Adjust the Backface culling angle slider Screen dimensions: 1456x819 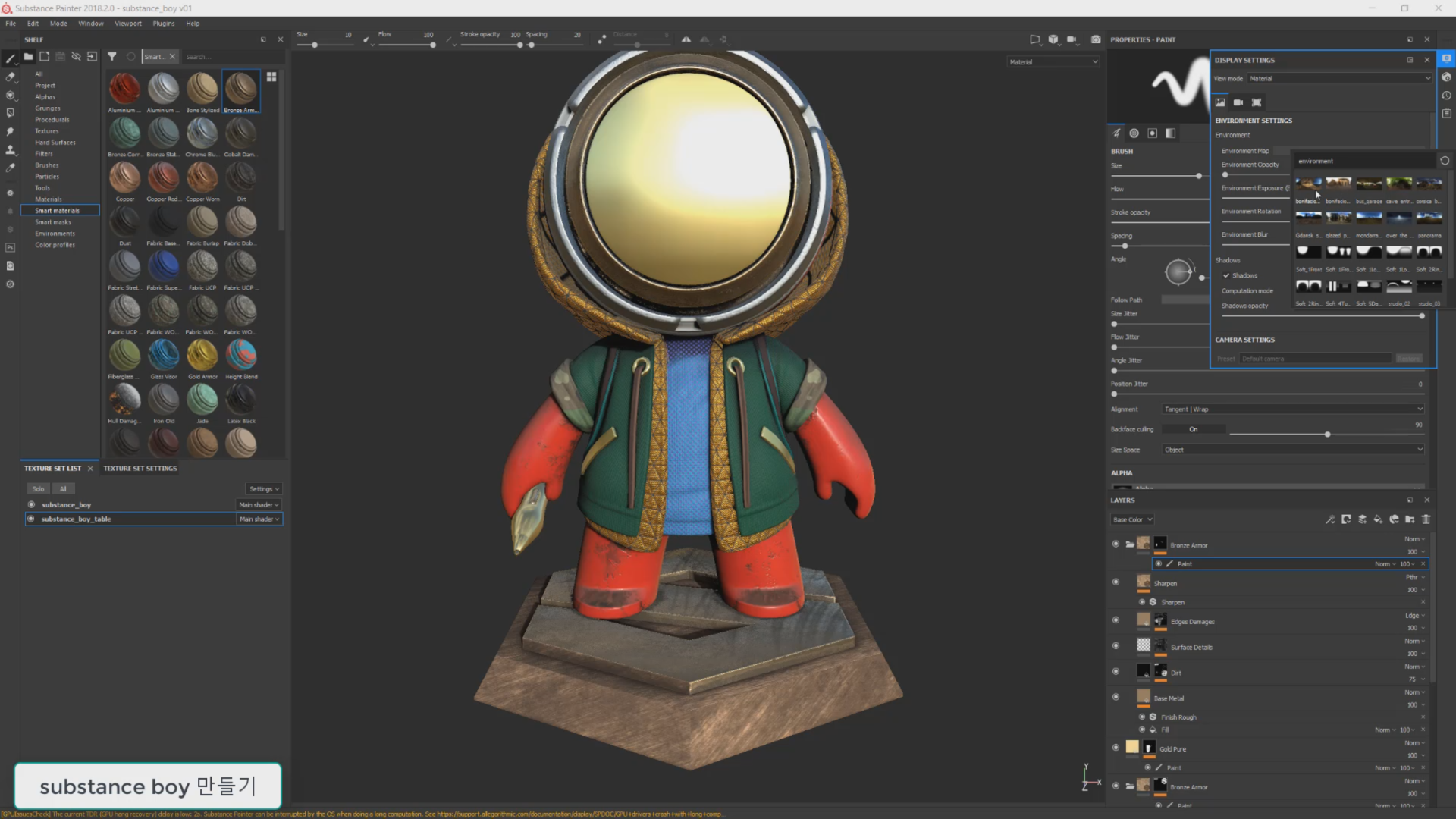click(1327, 435)
